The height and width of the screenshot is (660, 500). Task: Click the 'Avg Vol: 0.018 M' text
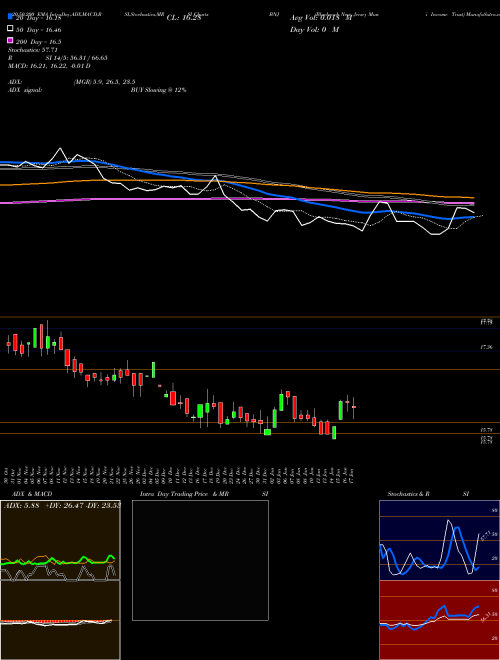tap(321, 18)
